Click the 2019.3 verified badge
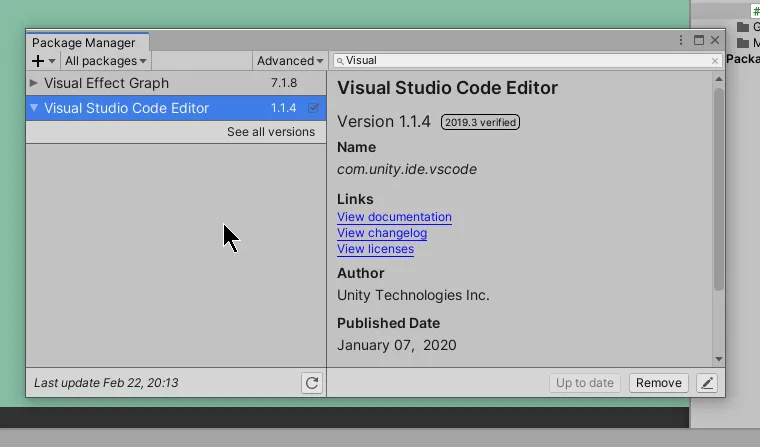The width and height of the screenshot is (760, 447). (480, 122)
